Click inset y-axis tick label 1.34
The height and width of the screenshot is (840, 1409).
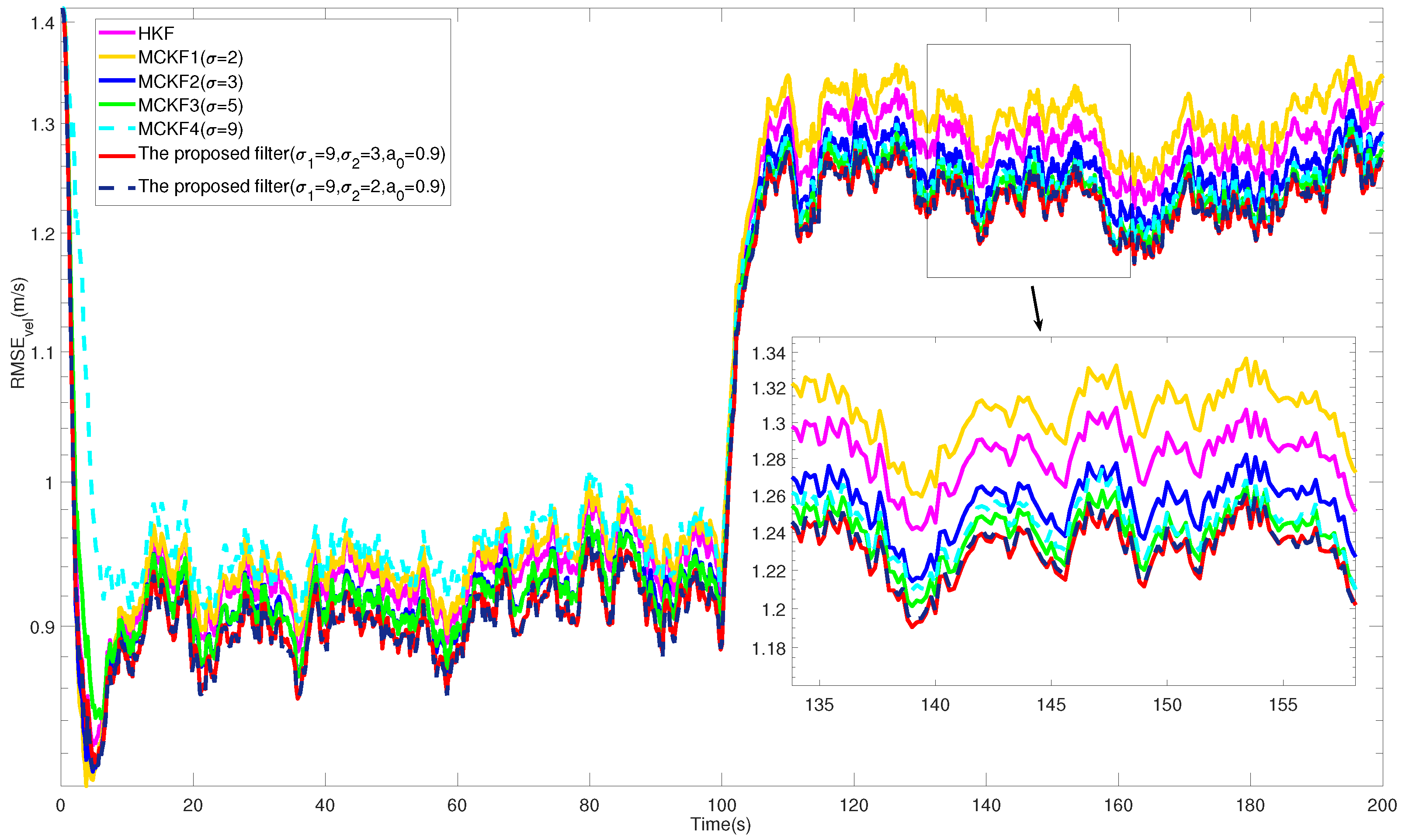(768, 354)
